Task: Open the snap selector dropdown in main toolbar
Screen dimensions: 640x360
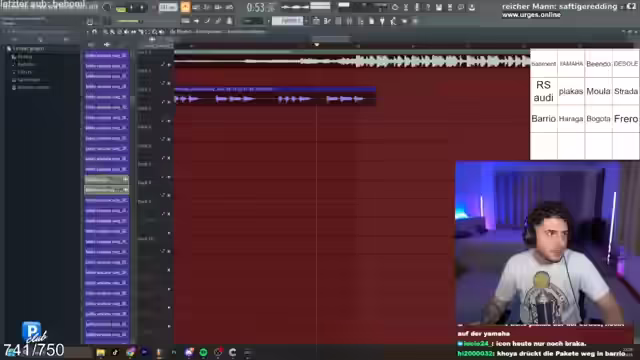Action: click(252, 20)
